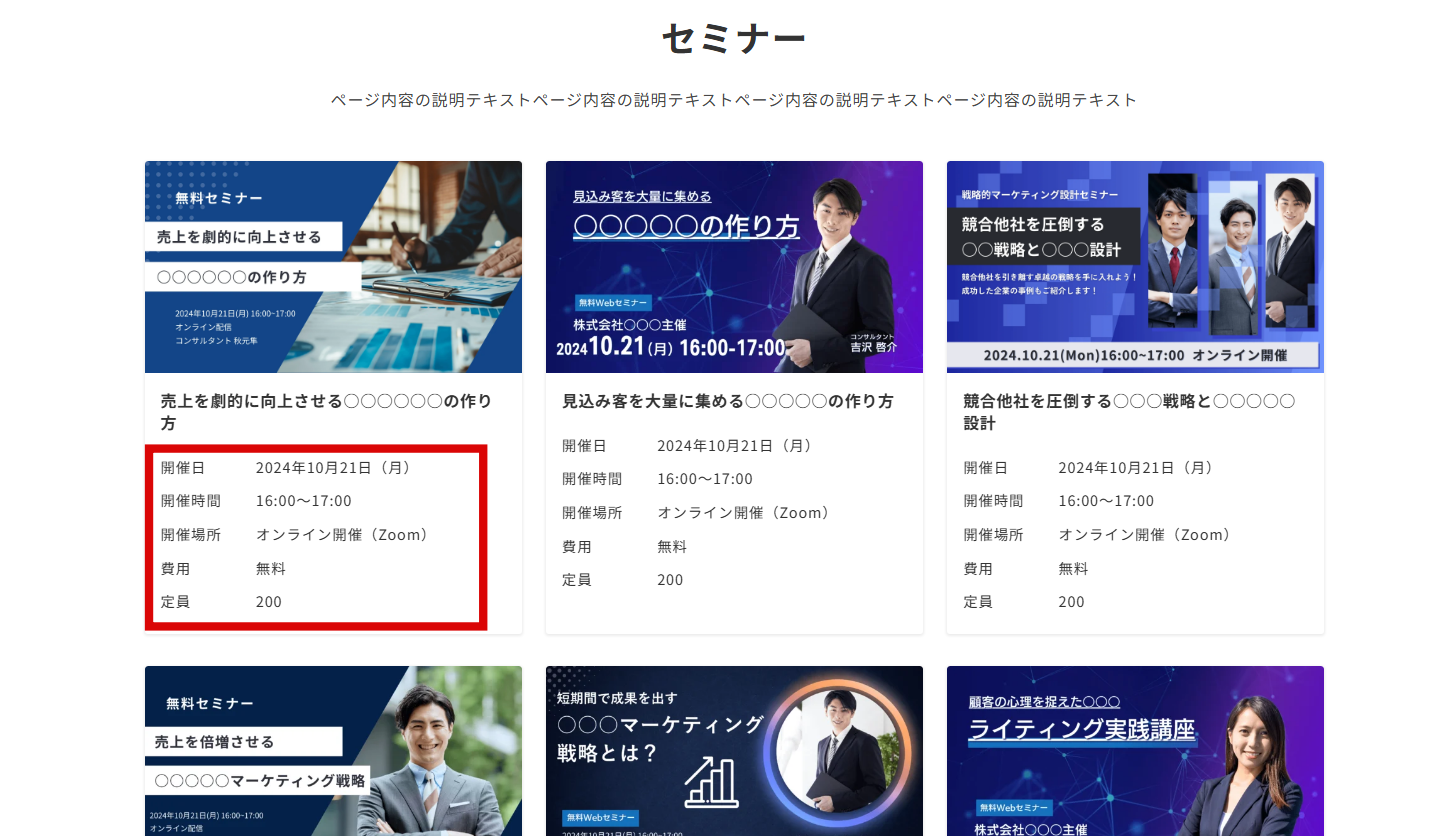Click 開催時間 label in 競合他社 card
The image size is (1440, 836).
click(993, 501)
